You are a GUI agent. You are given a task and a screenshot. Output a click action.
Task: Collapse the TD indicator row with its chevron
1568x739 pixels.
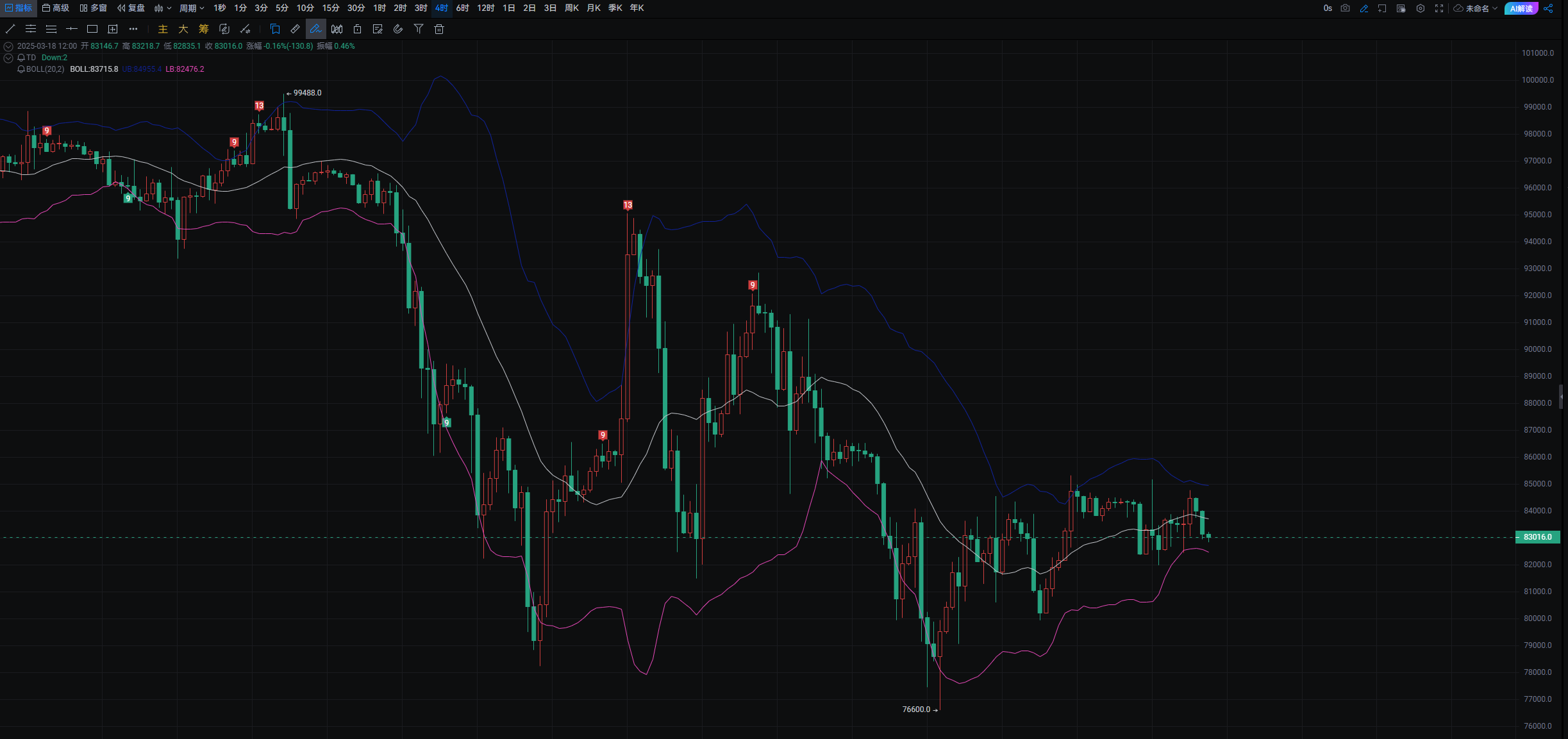[x=8, y=58]
